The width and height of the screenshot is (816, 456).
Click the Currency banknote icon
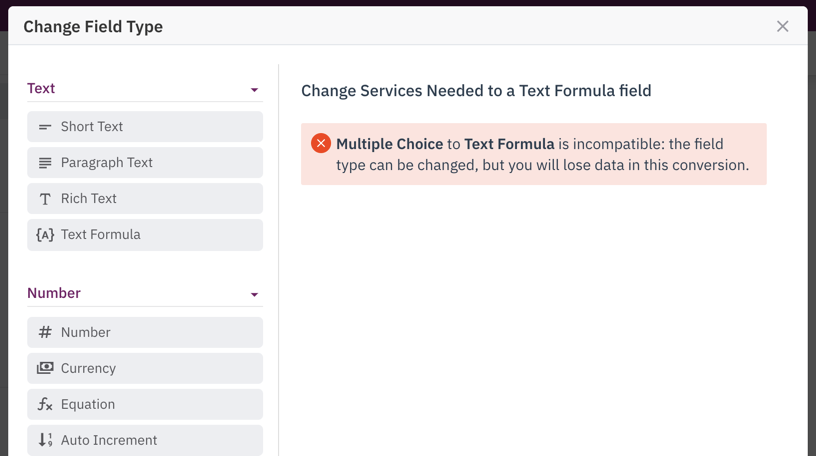point(45,368)
